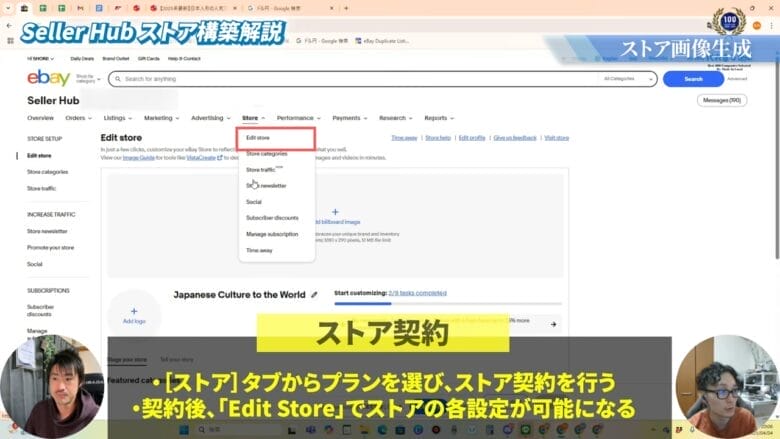Open the browser profile avatar
Image resolution: width=780 pixels, height=439 pixels.
(x=757, y=25)
